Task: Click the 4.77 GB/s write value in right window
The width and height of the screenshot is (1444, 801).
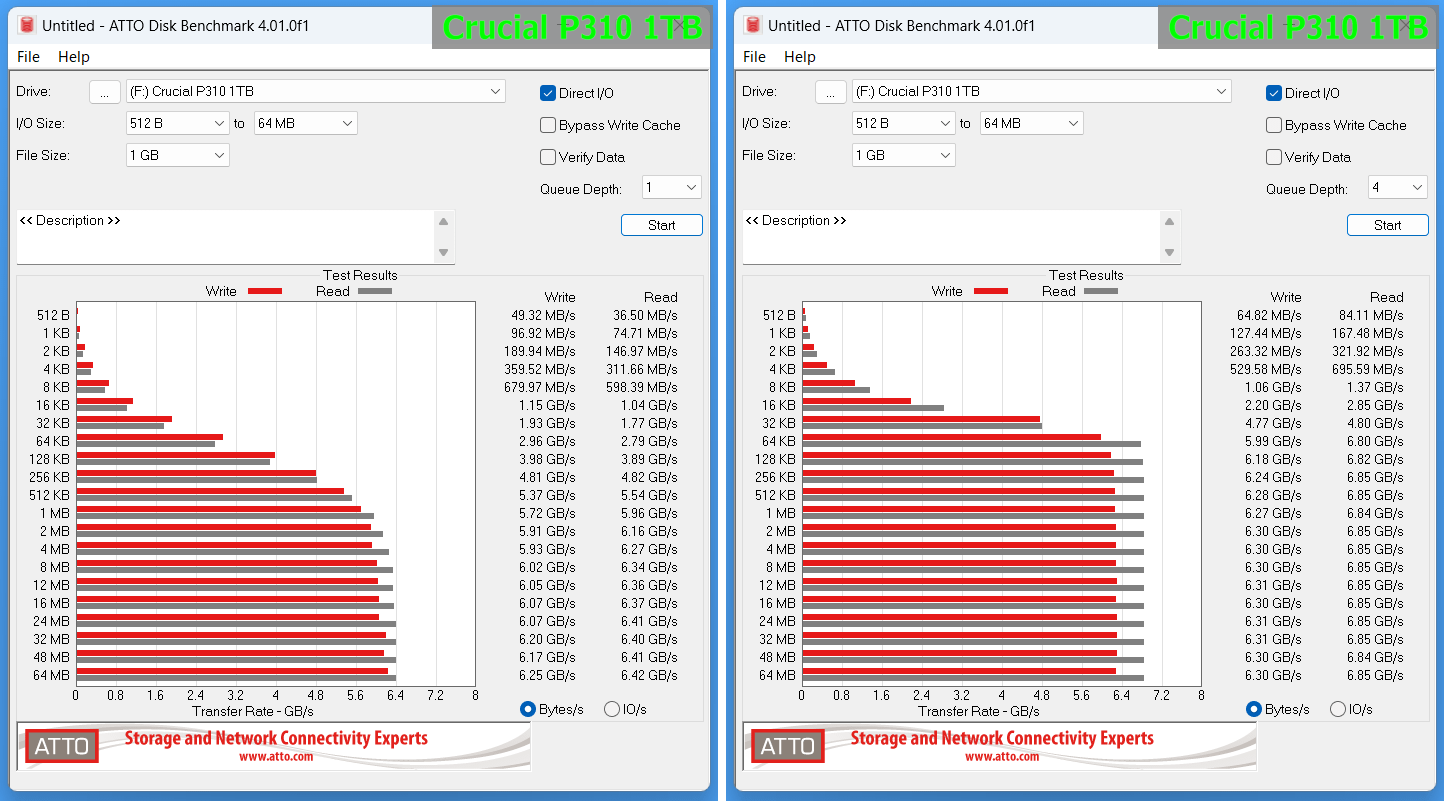Action: tap(1272, 423)
